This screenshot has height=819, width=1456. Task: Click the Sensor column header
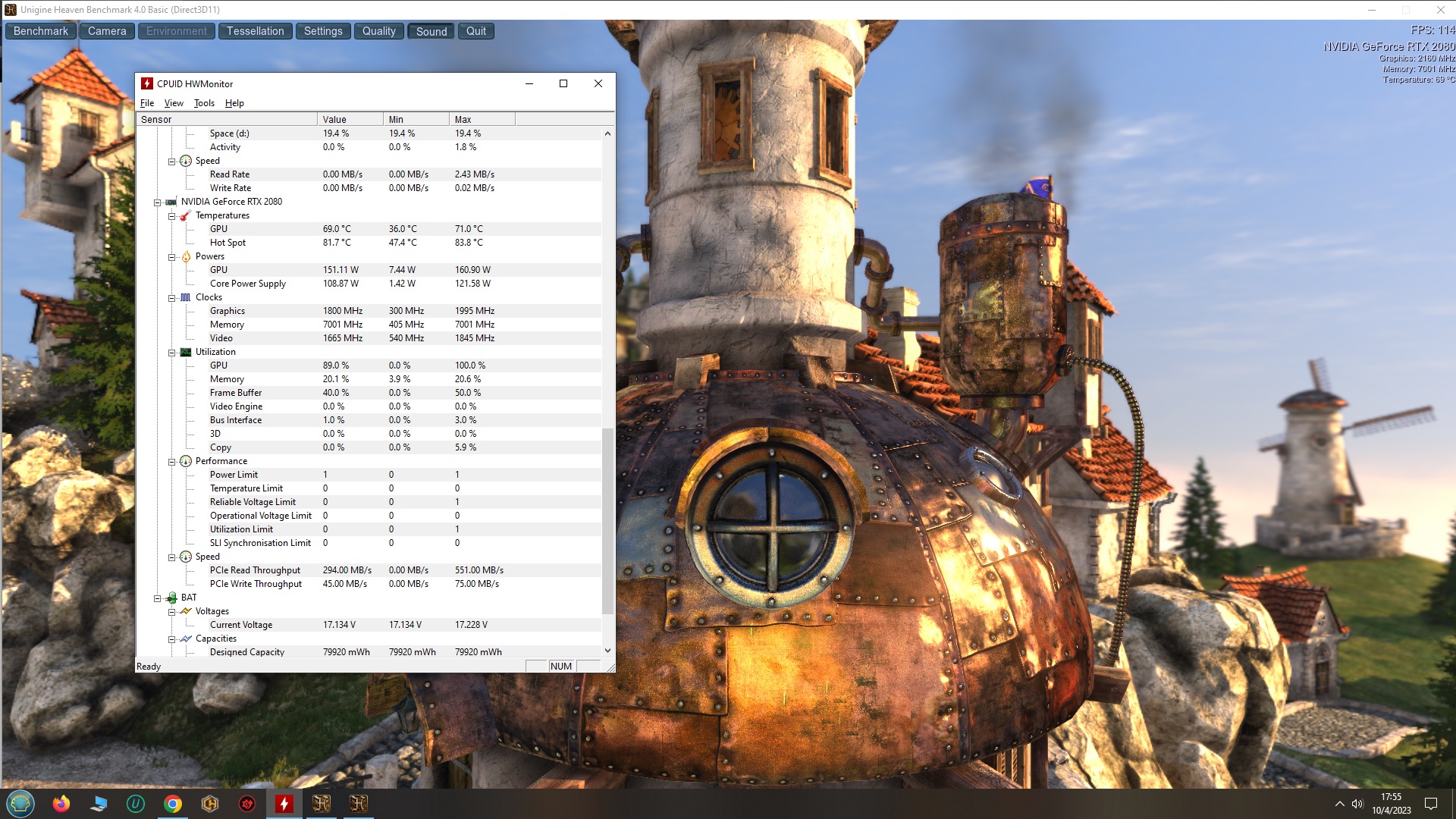227,119
